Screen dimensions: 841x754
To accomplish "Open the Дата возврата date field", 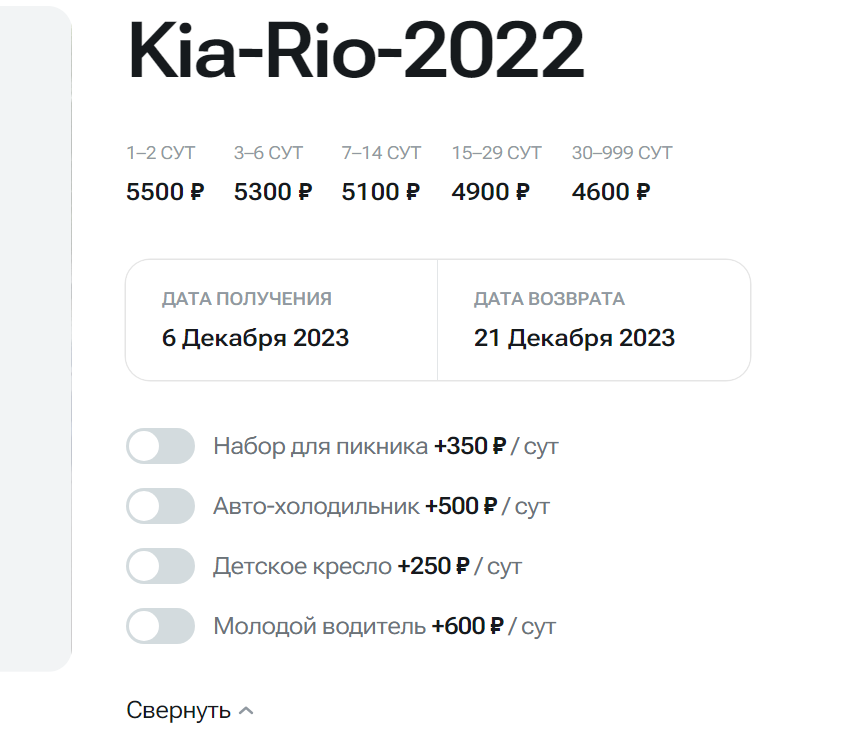I will tap(593, 320).
